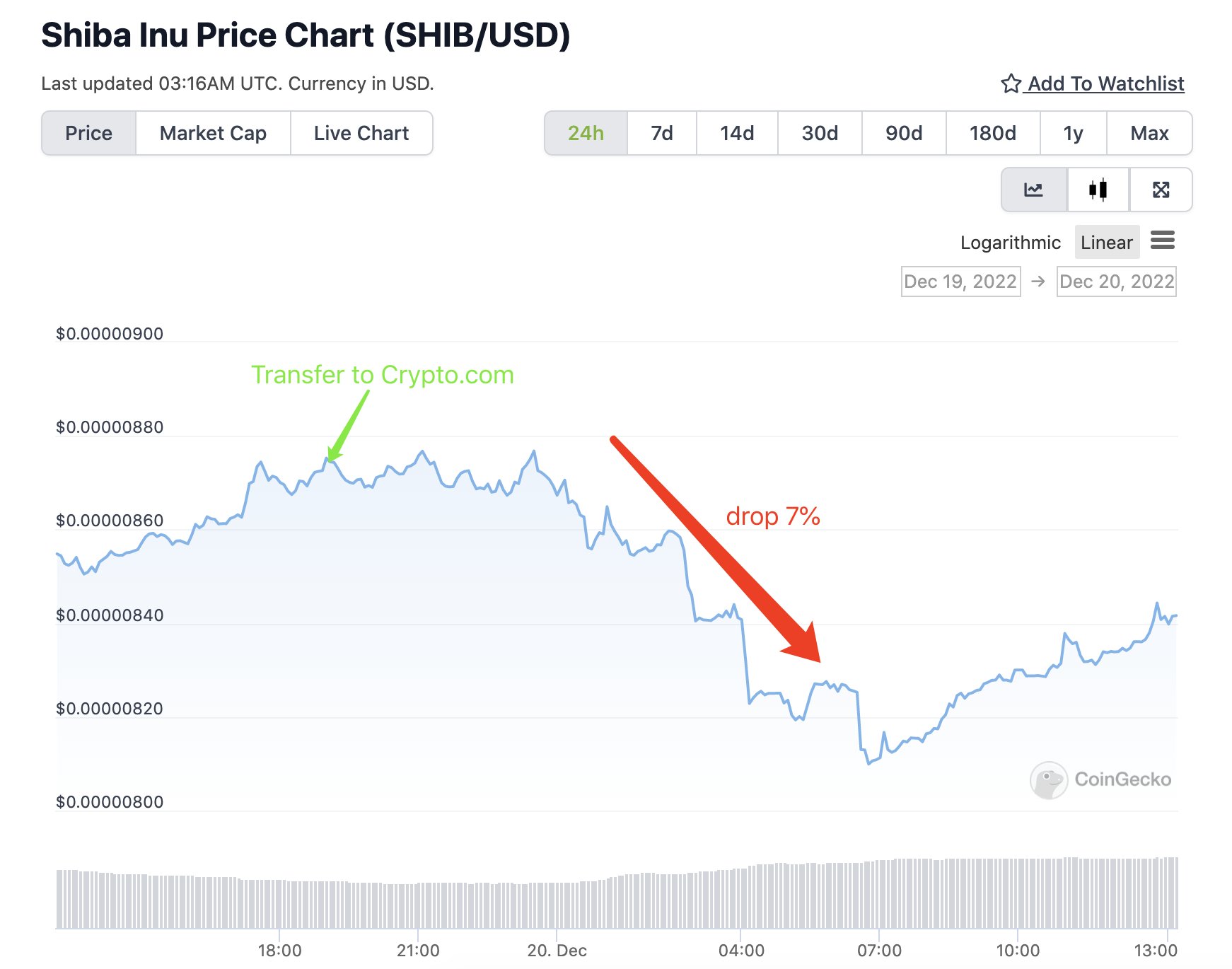The height and width of the screenshot is (969, 1232).
Task: Select the line chart view icon
Action: point(1034,190)
